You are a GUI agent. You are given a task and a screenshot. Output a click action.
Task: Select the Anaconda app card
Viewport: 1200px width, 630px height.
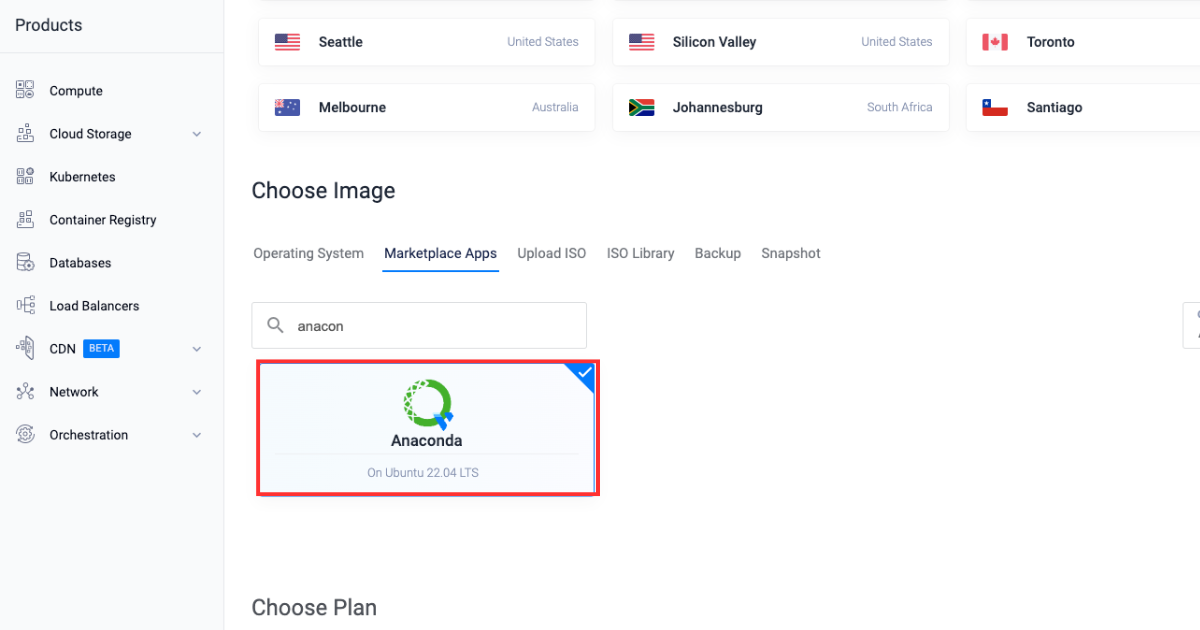coord(428,428)
